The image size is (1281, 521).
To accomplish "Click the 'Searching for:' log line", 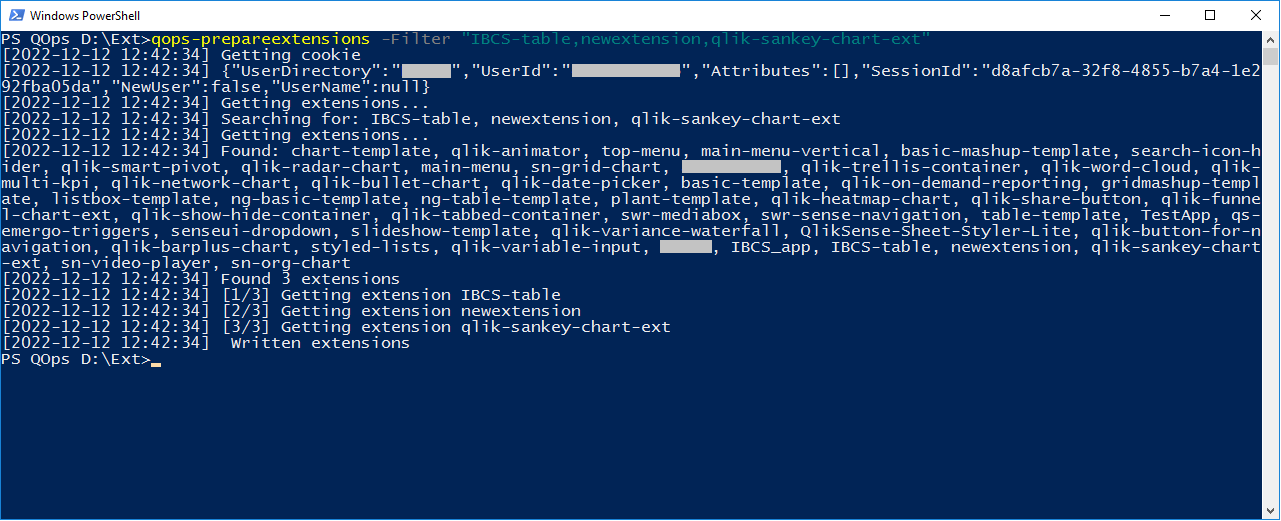I will [421, 119].
